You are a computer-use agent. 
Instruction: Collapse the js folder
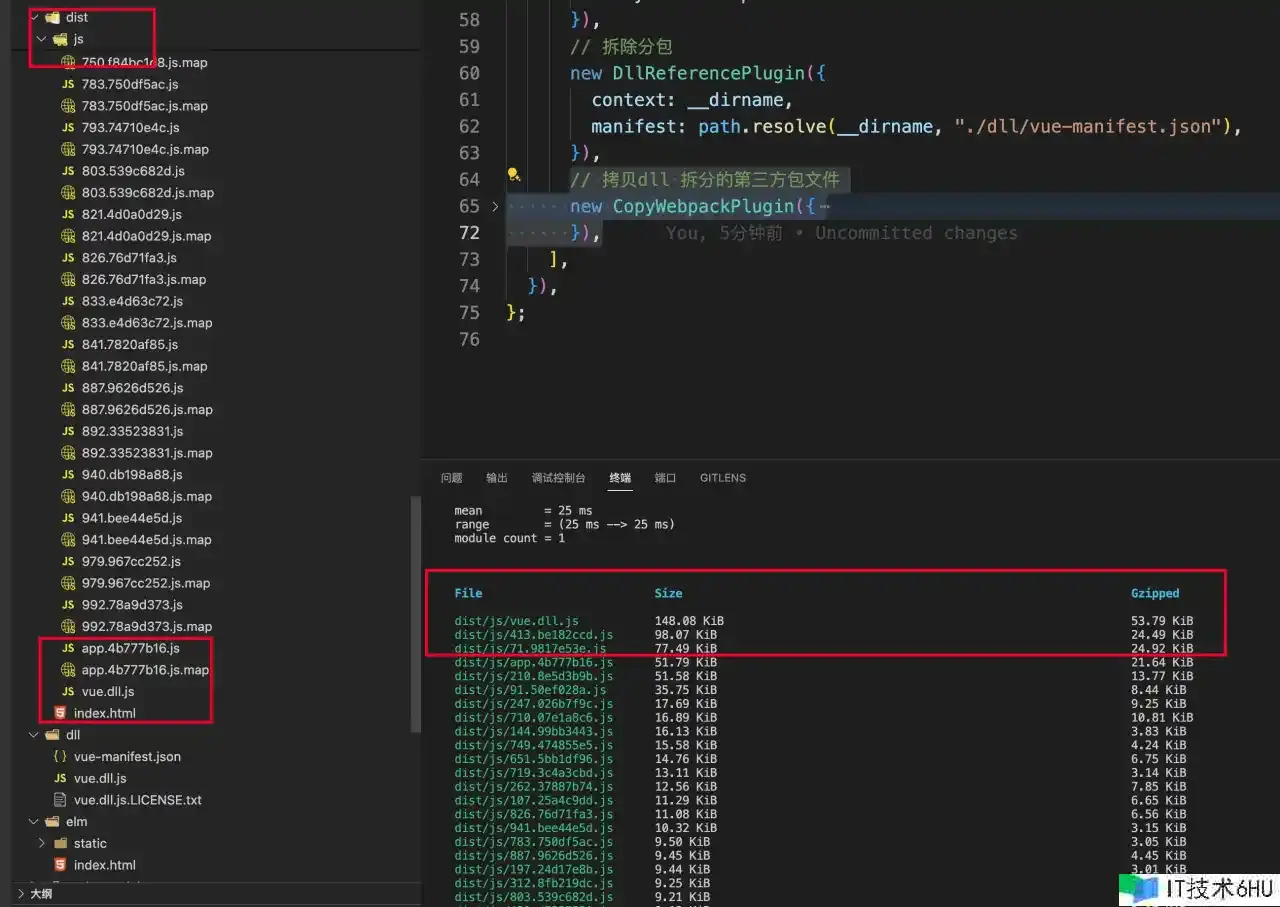(42, 39)
